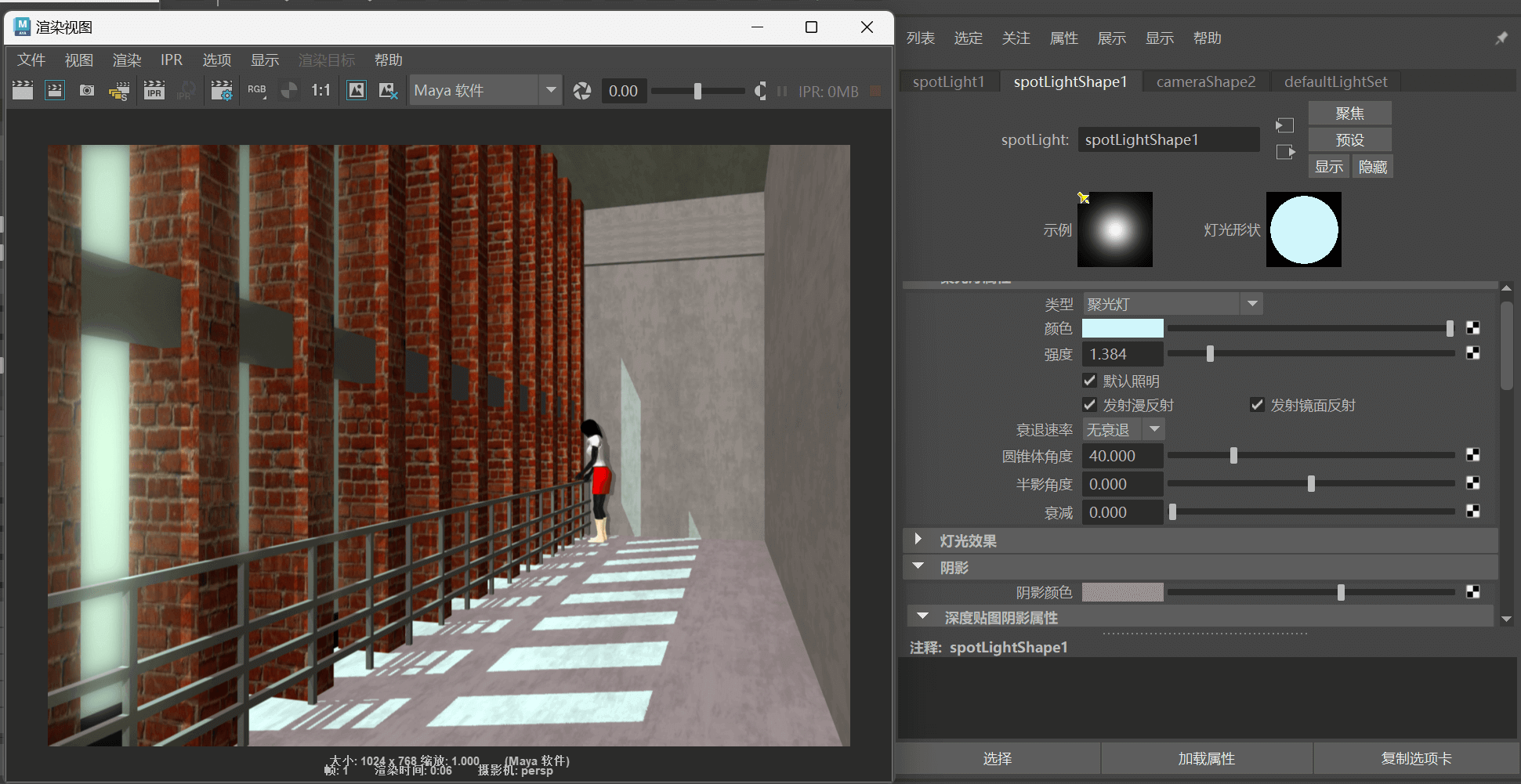Click the 聚焦 button
The width and height of the screenshot is (1521, 784).
click(x=1349, y=114)
